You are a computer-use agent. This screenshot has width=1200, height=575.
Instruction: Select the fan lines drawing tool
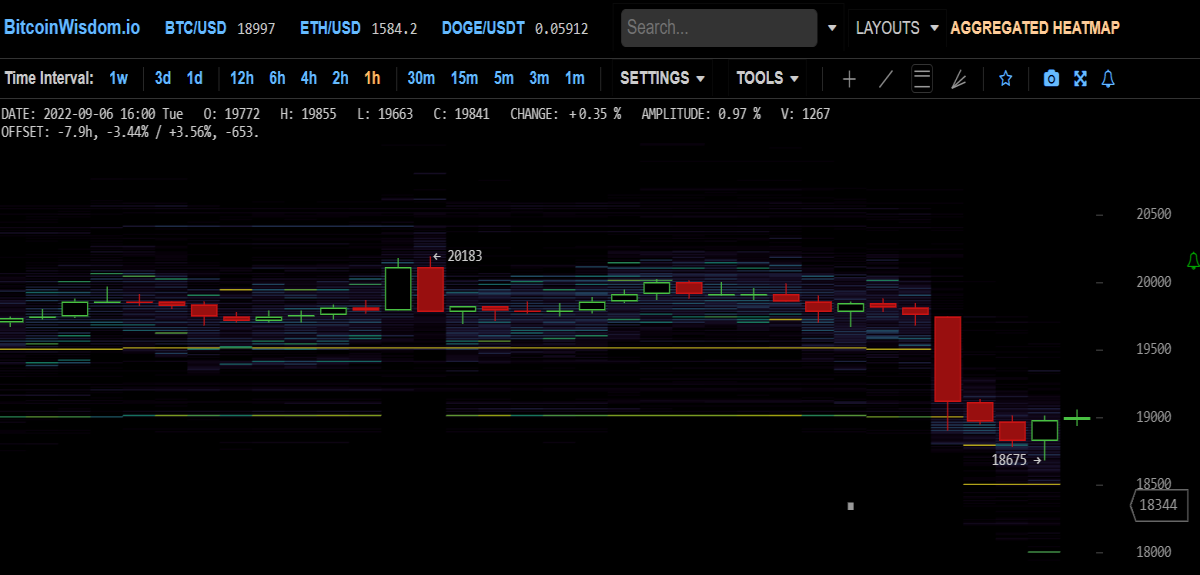point(958,79)
